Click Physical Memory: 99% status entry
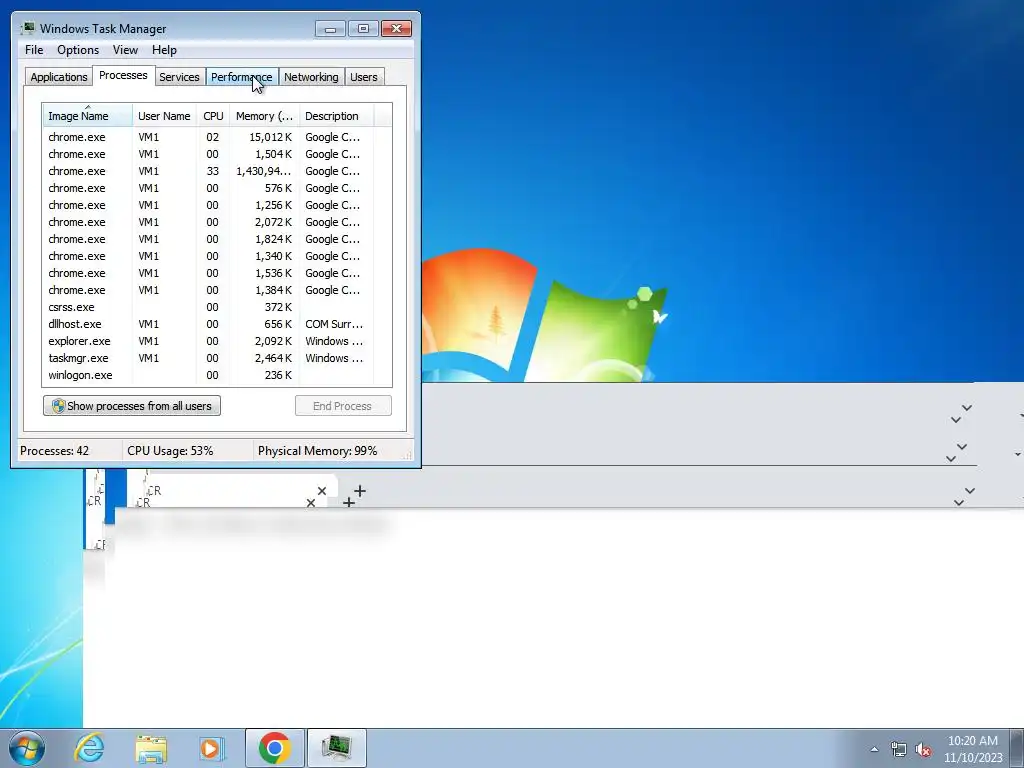Viewport: 1024px width, 768px height. [x=317, y=451]
